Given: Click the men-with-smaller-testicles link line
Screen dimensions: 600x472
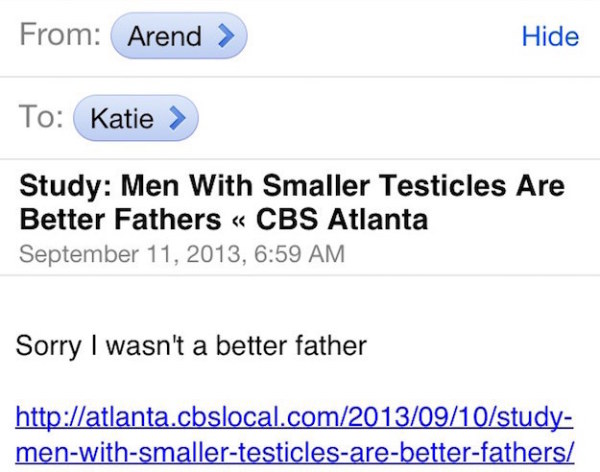Looking at the screenshot, I should (295, 452).
